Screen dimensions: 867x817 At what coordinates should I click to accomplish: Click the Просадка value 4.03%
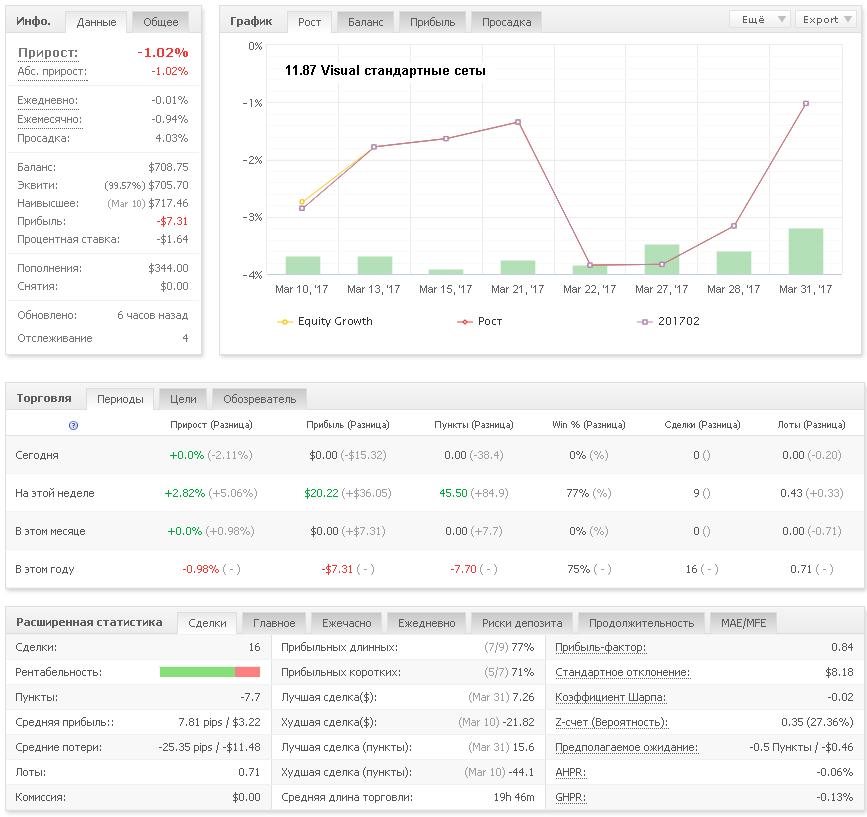click(x=171, y=138)
